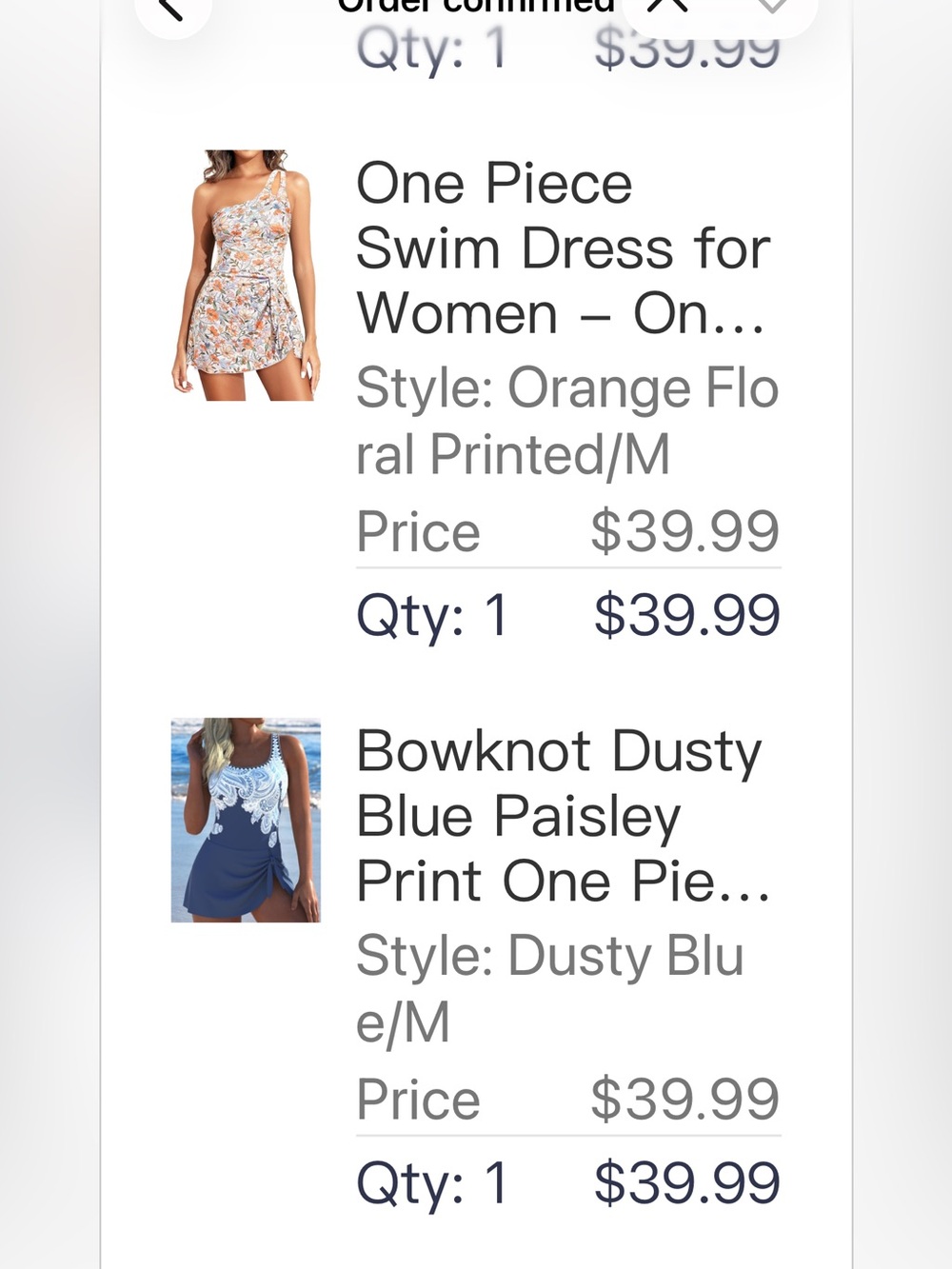This screenshot has height=1269, width=952.
Task: Tap the partially hidden Qty: 1 at top
Action: tap(432, 50)
